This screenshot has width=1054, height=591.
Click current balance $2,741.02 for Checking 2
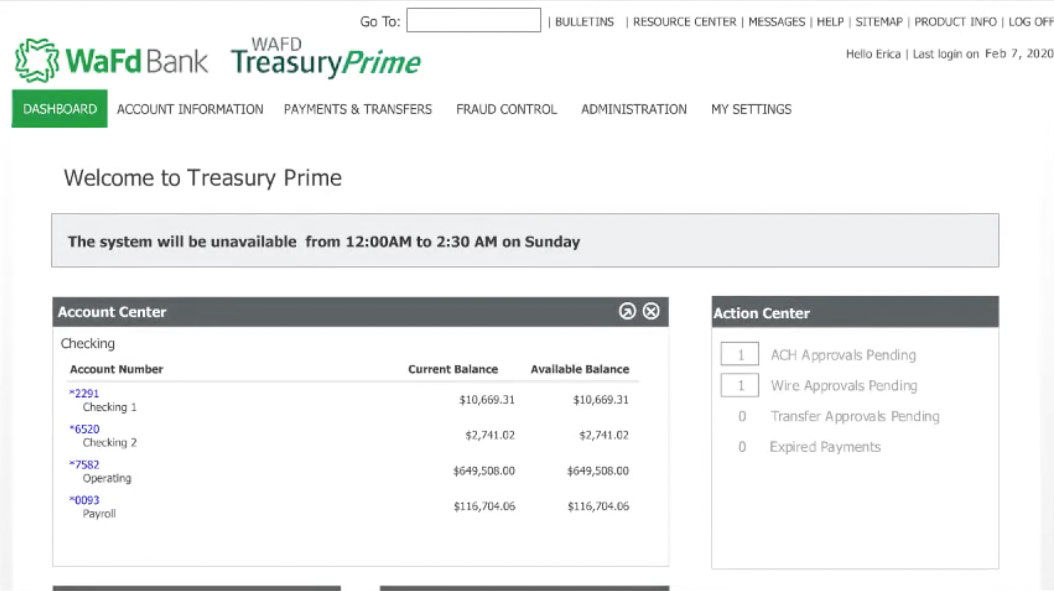pos(490,436)
